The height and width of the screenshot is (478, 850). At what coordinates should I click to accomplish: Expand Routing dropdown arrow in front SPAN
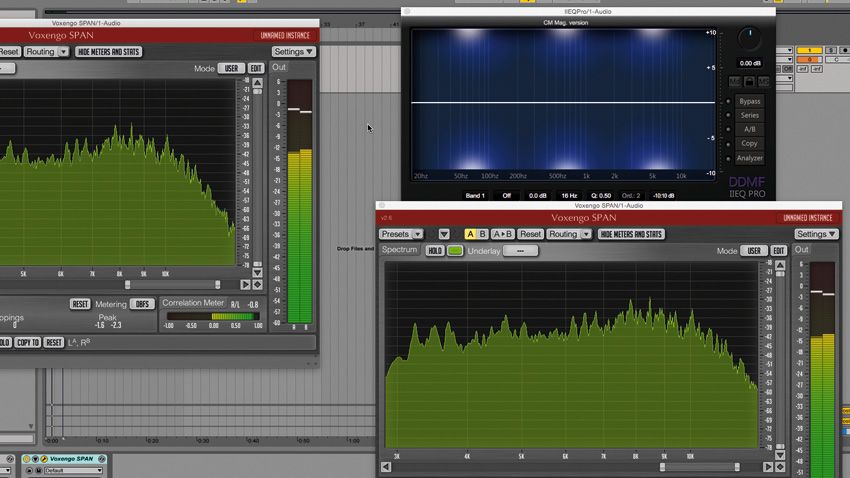[586, 234]
